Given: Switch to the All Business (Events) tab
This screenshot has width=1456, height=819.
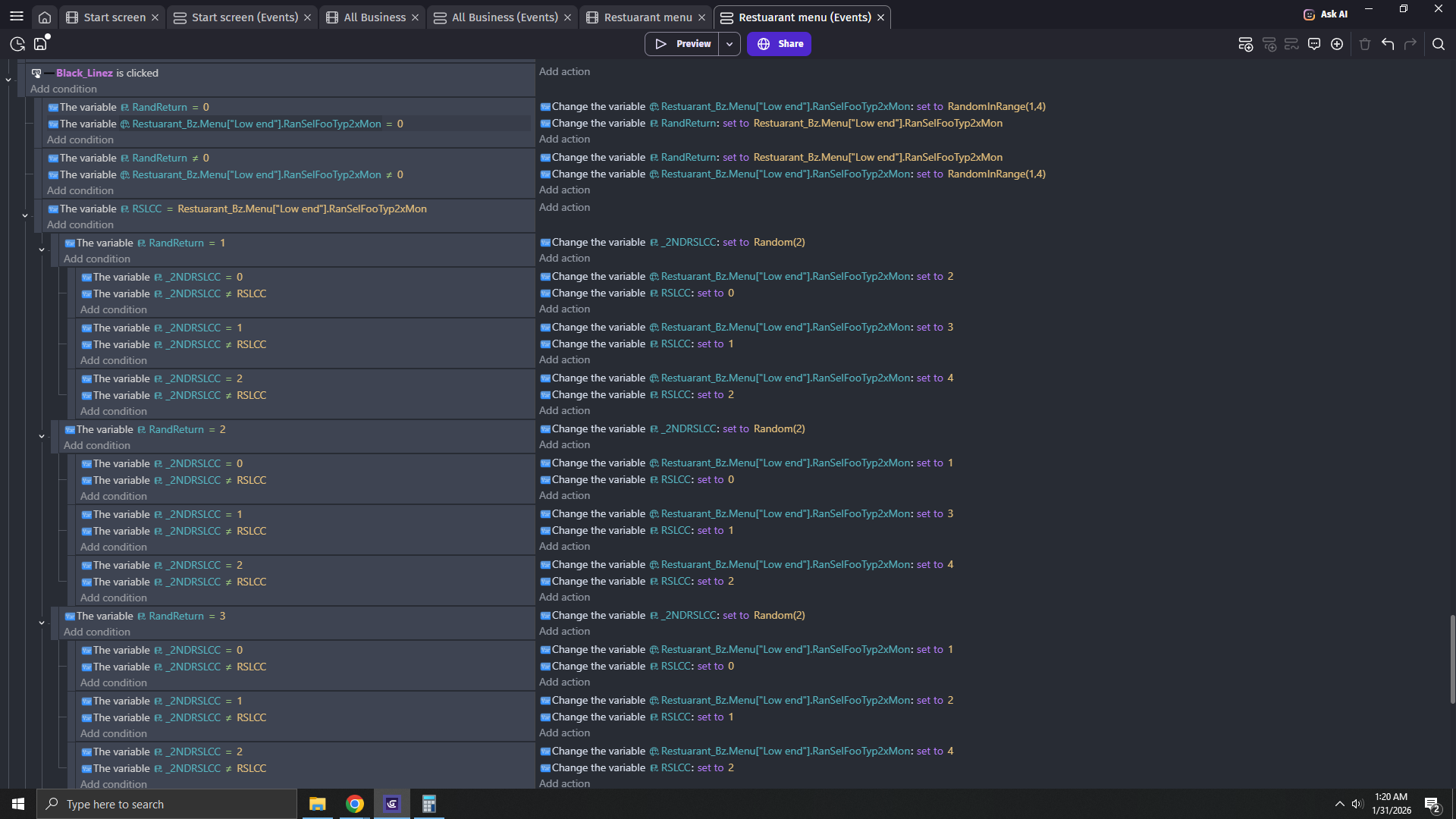Looking at the screenshot, I should click(x=504, y=17).
